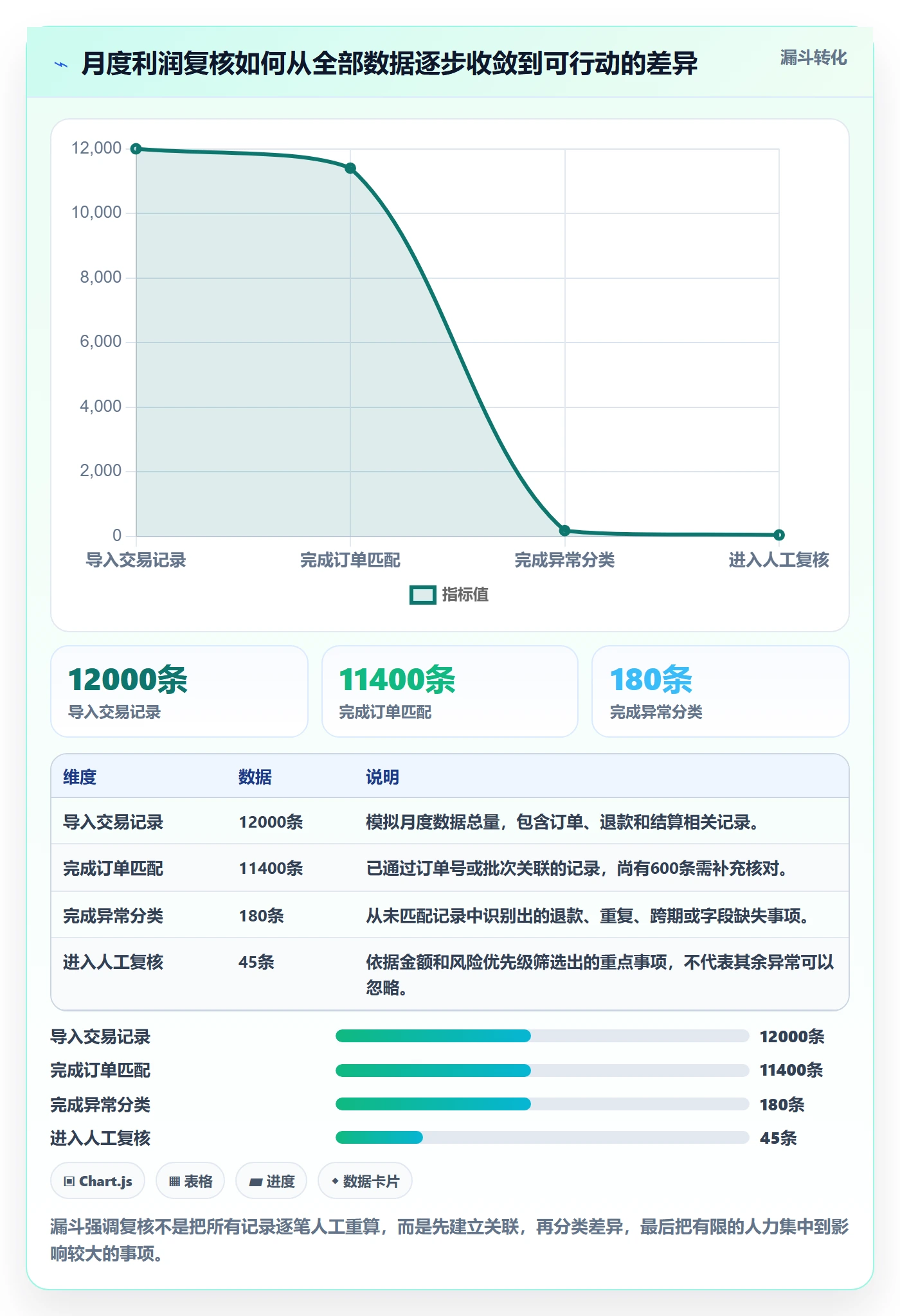Click the 45条 table data cell

(256, 962)
